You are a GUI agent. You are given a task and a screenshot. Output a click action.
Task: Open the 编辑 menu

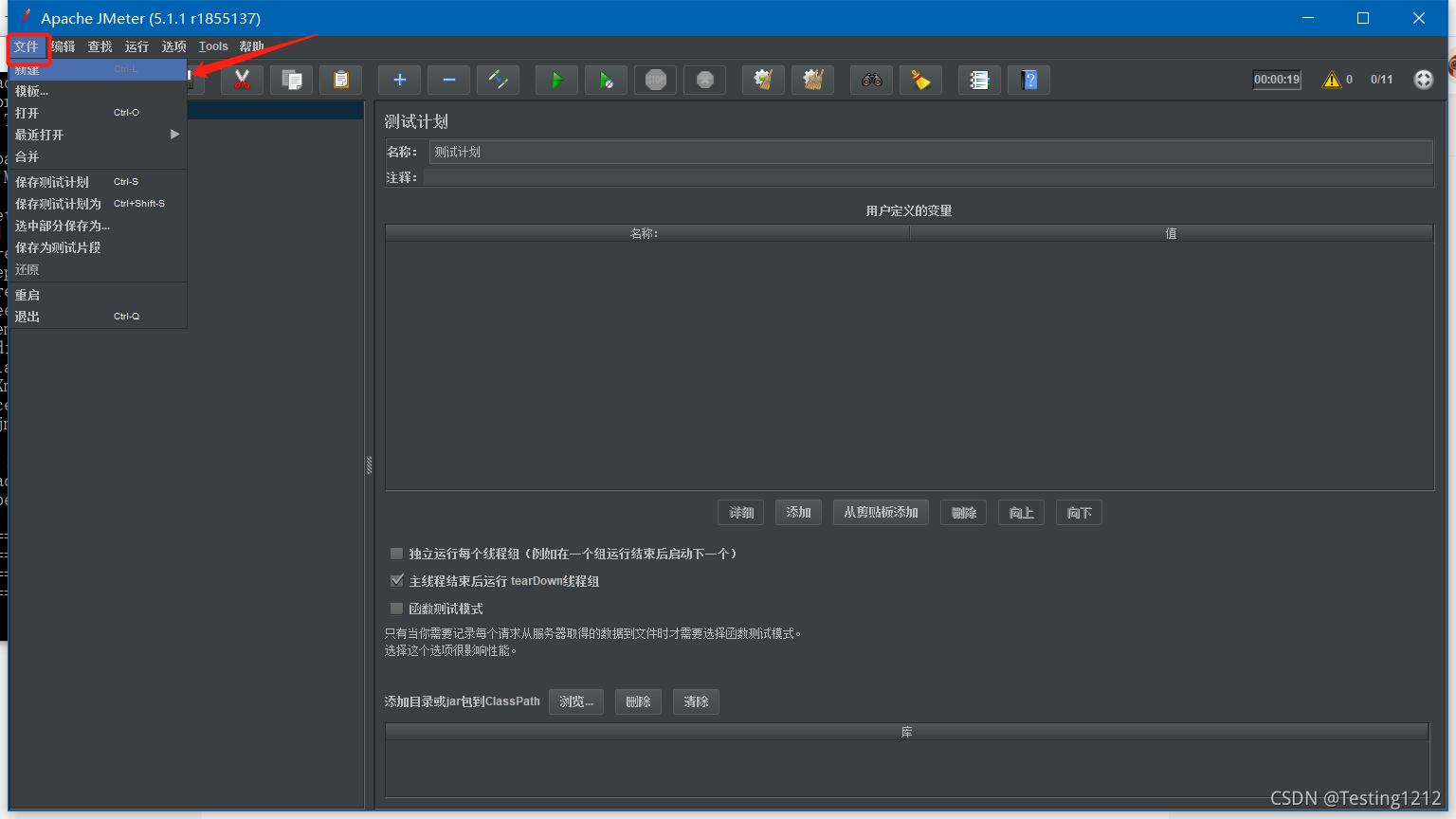(x=64, y=46)
